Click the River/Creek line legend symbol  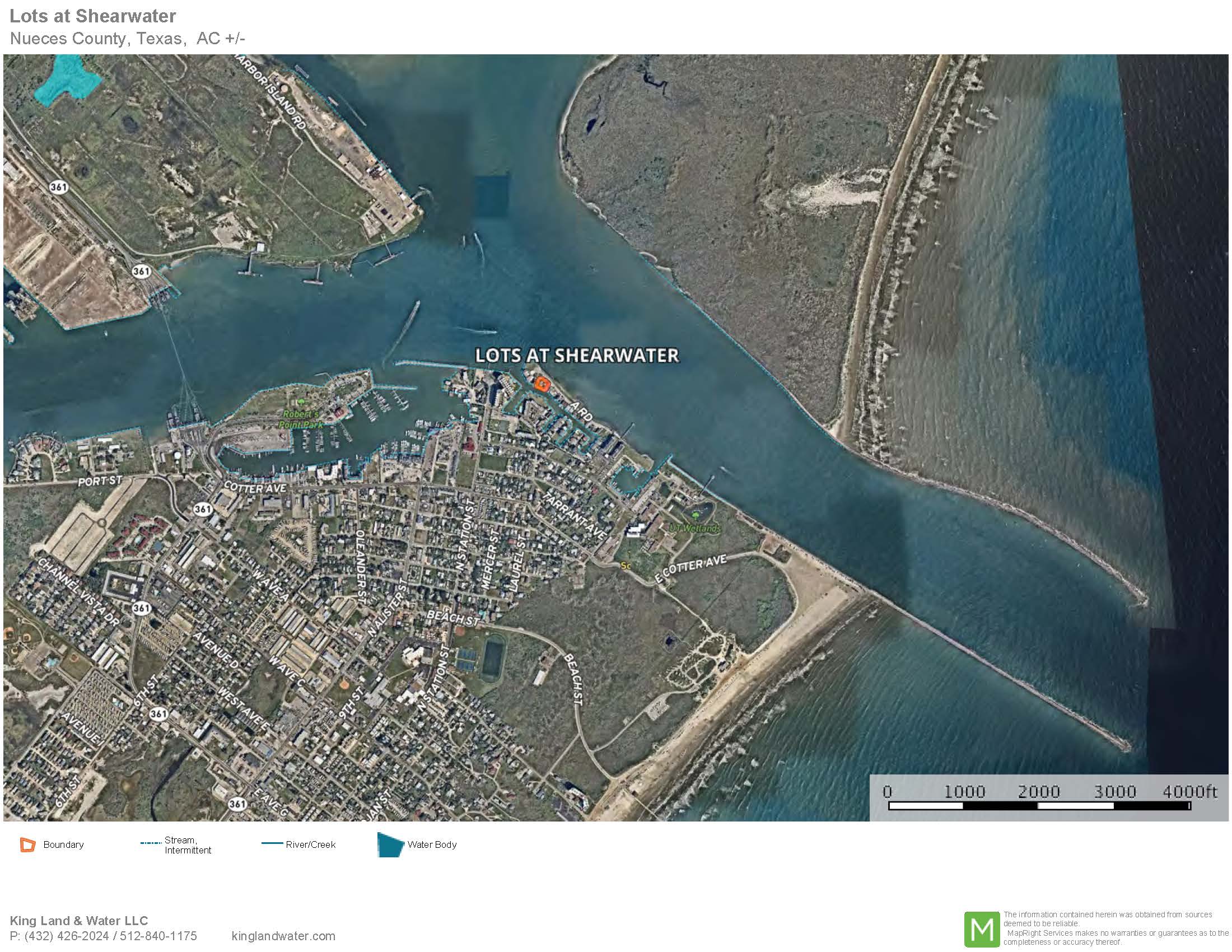(x=272, y=844)
